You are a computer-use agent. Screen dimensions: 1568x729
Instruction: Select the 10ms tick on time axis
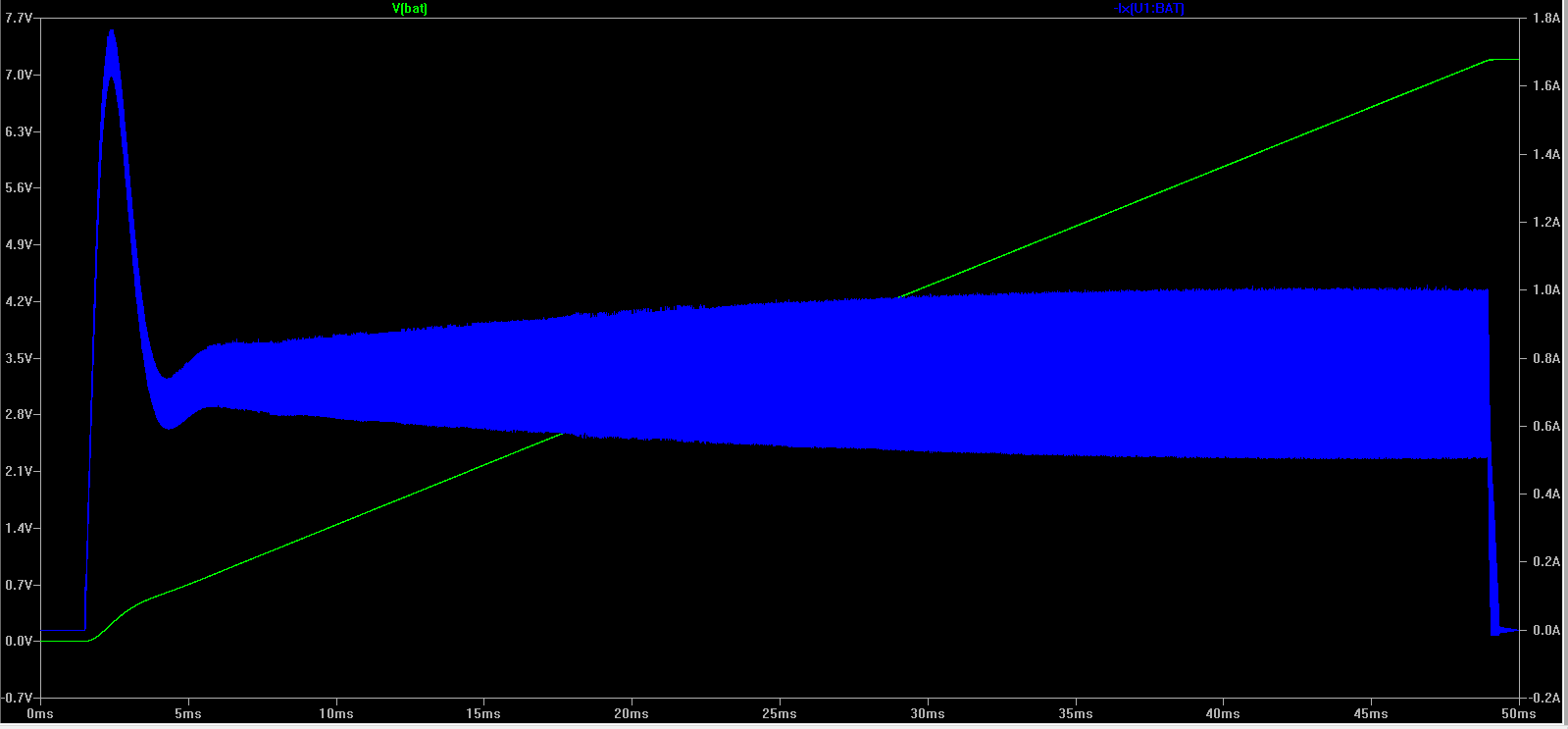click(336, 713)
